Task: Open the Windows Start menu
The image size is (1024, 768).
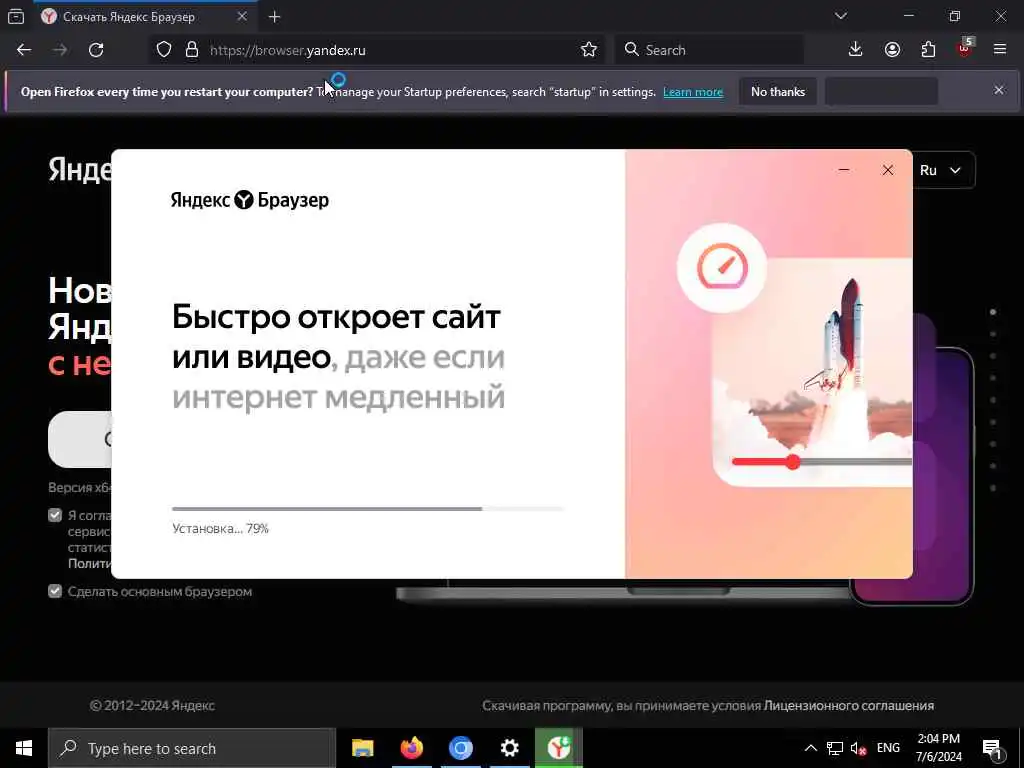Action: (x=24, y=748)
